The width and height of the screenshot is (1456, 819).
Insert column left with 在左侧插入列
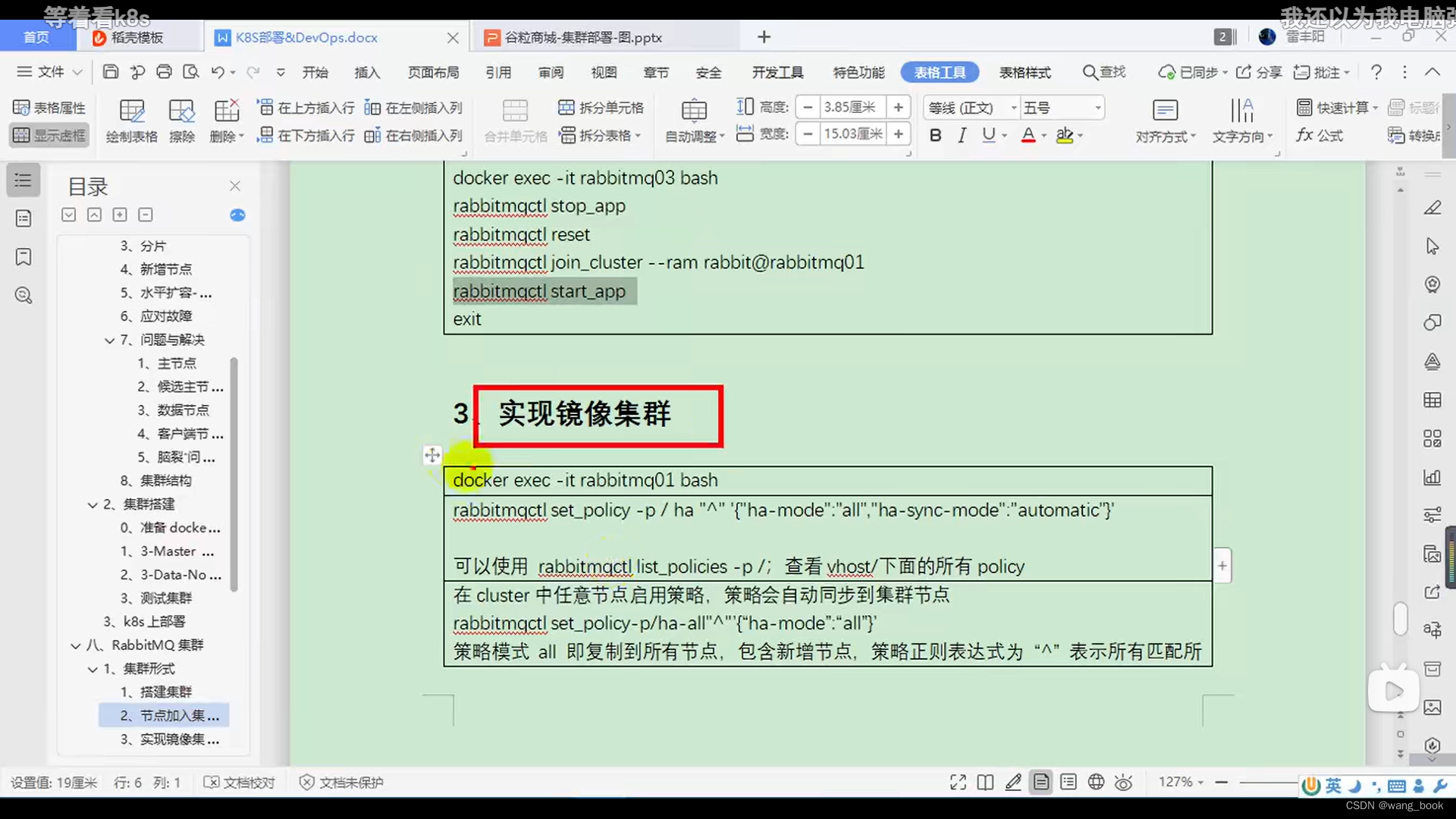[x=413, y=108]
